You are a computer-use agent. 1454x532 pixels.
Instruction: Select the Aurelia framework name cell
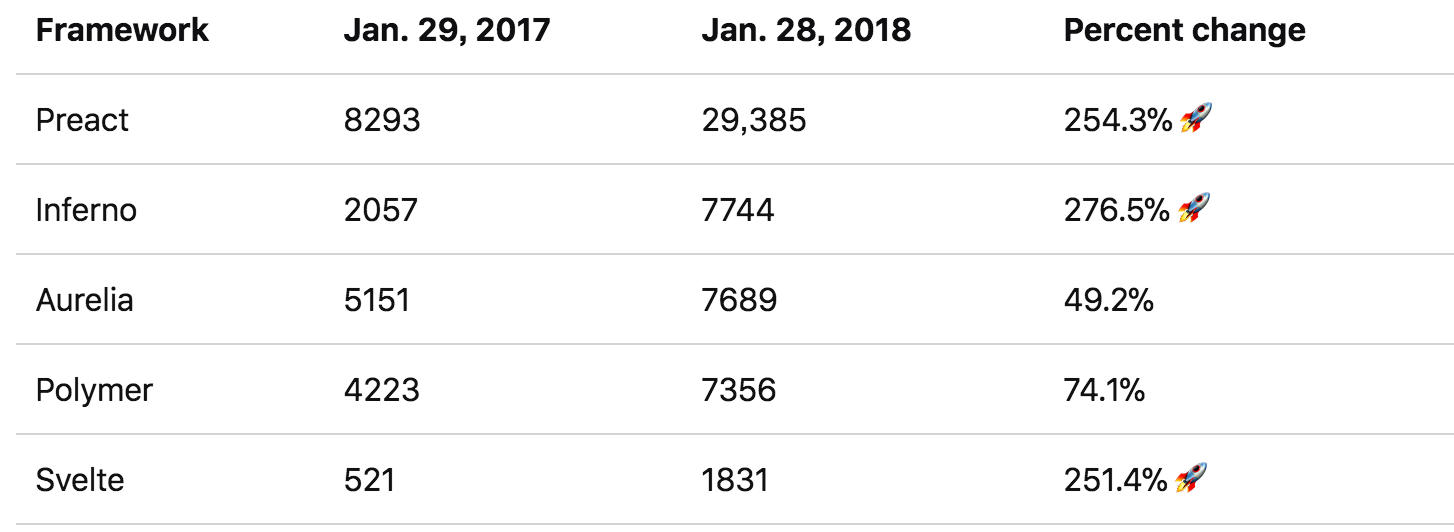pos(84,300)
